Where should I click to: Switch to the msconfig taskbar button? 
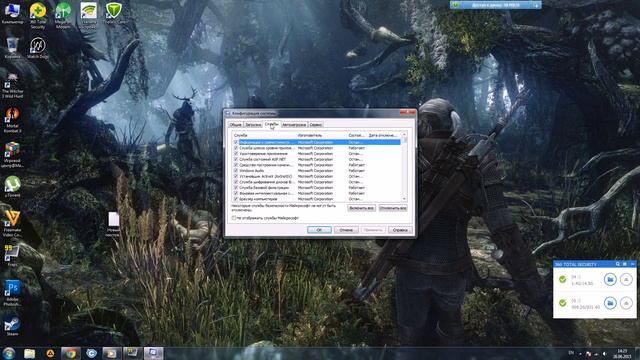[153, 353]
